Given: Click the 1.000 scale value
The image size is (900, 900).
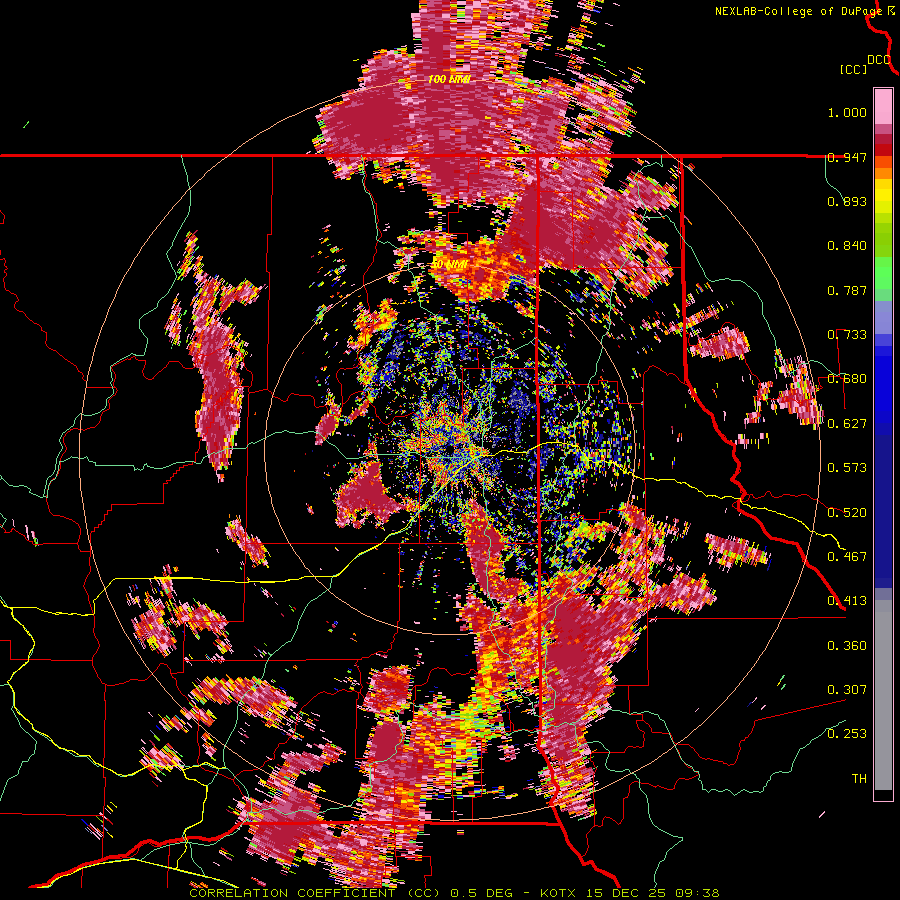Looking at the screenshot, I should tap(847, 112).
